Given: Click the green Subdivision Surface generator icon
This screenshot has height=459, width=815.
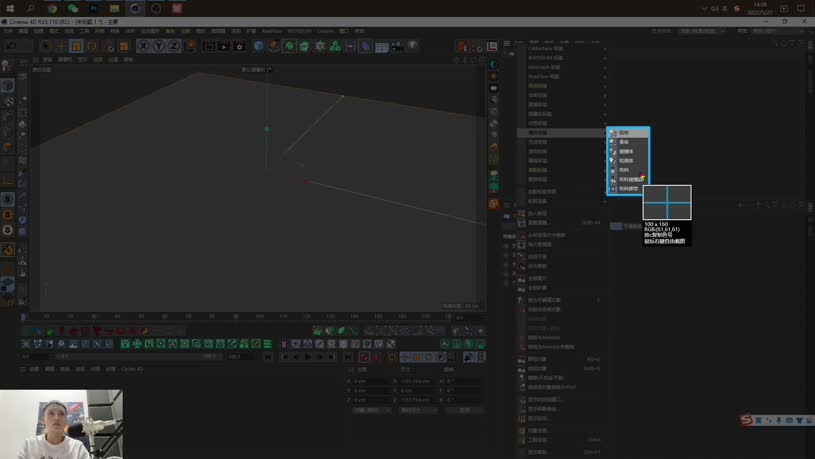Looking at the screenshot, I should pos(289,46).
